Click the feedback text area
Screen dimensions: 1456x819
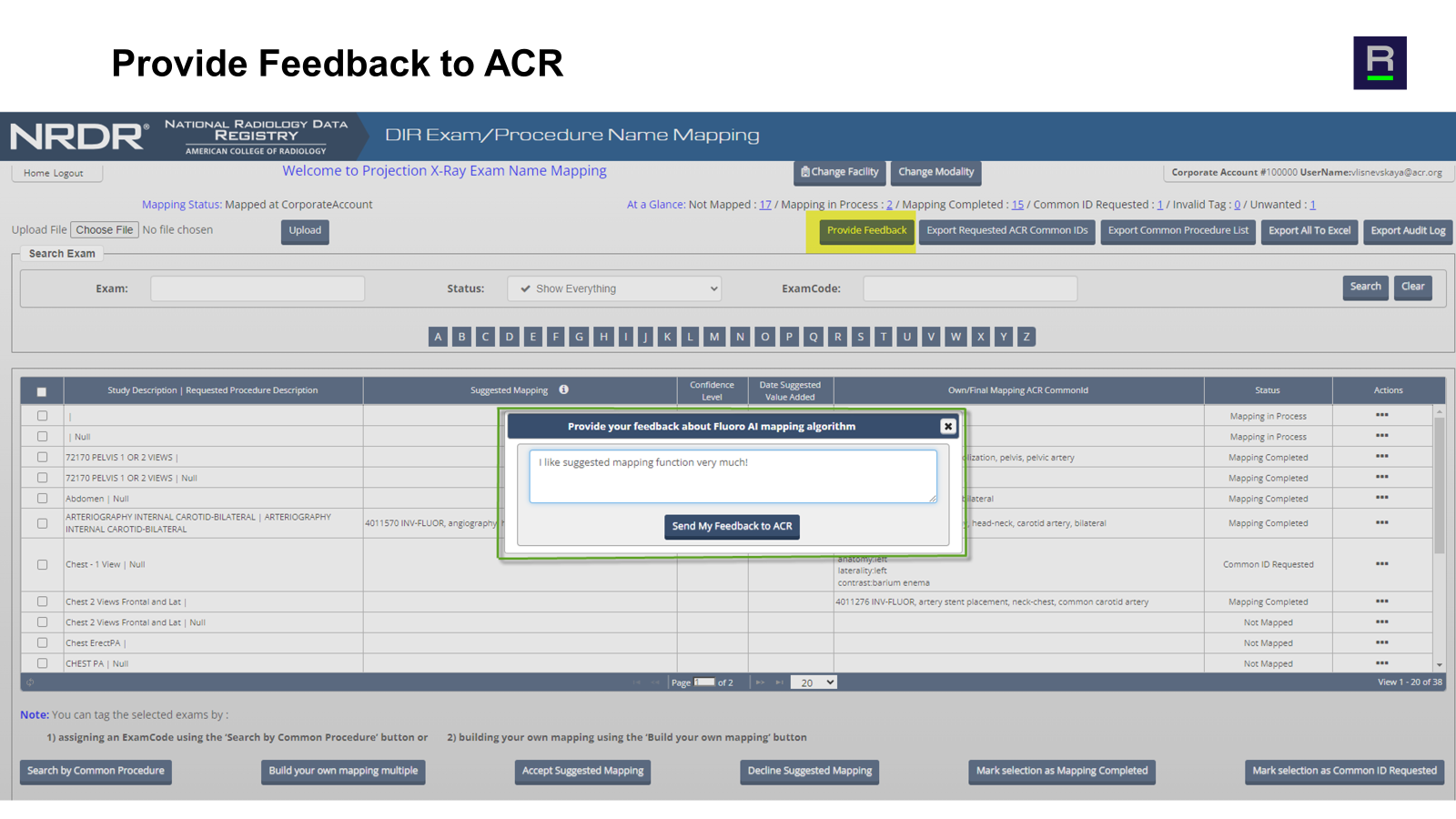tap(733, 476)
